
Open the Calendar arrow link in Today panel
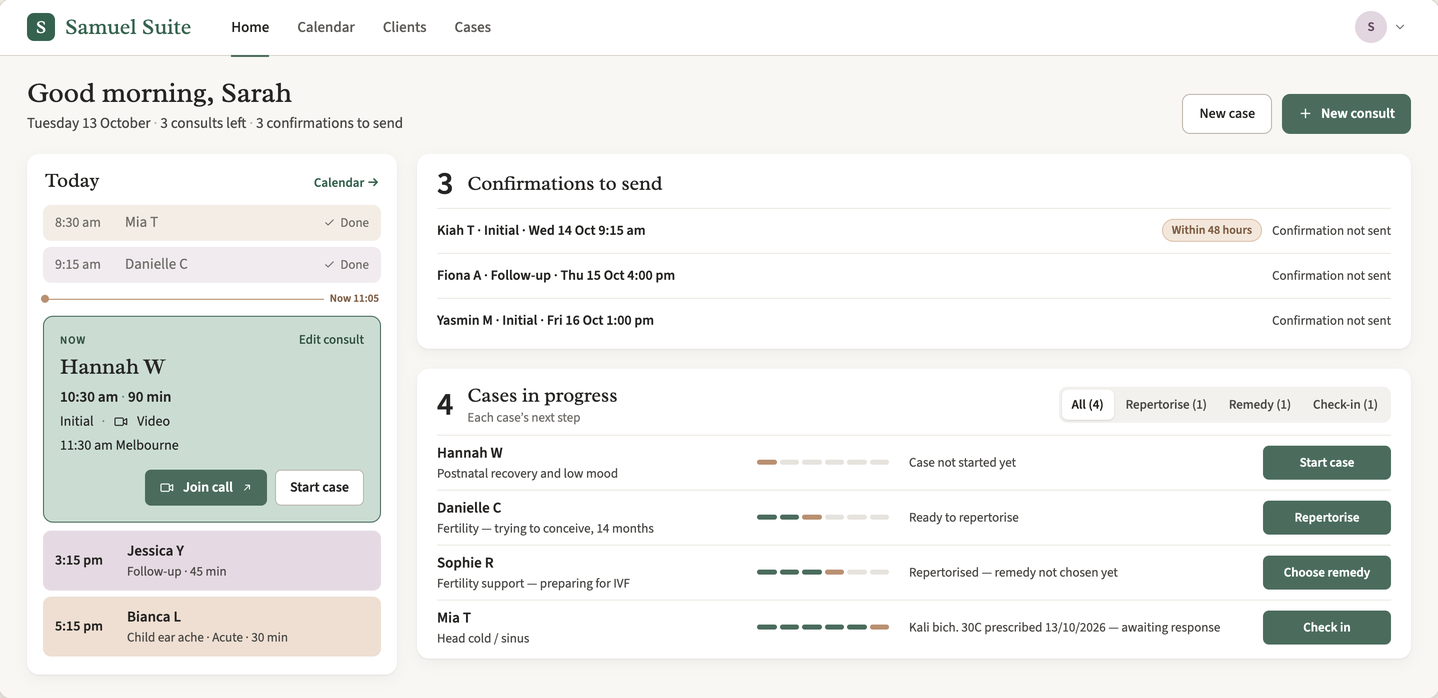point(346,183)
